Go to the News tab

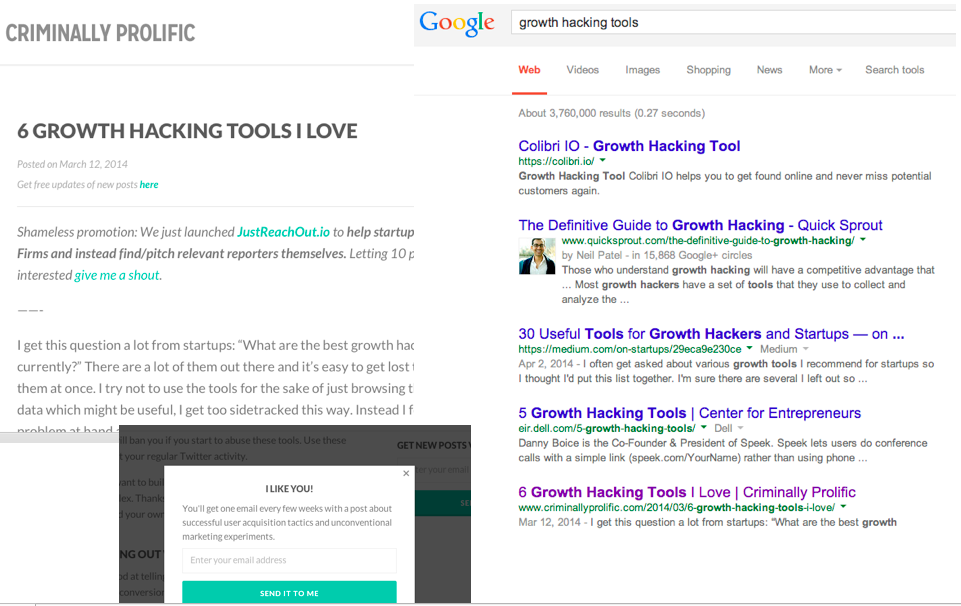(x=769, y=70)
